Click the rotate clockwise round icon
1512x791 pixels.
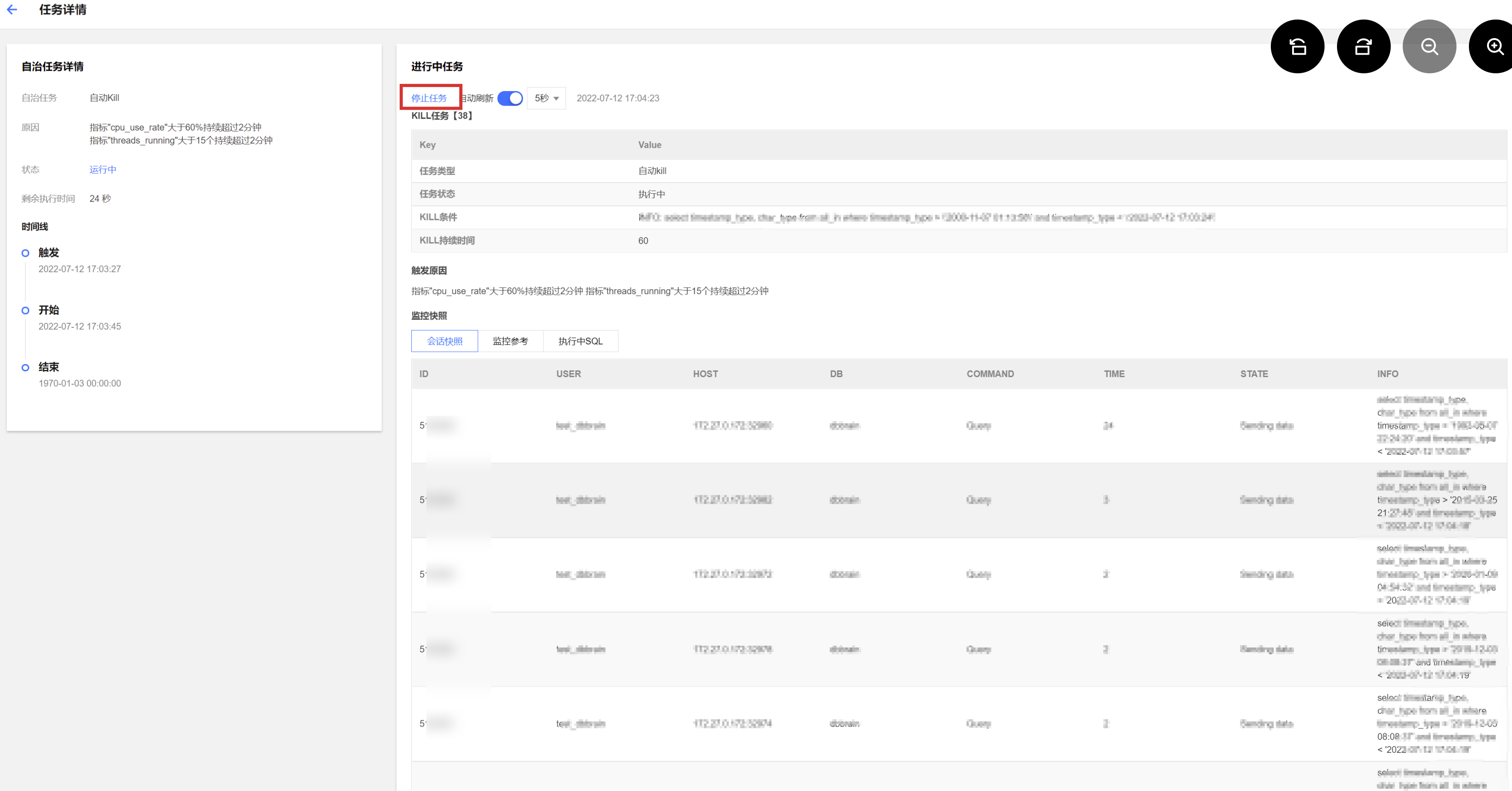[x=1363, y=46]
